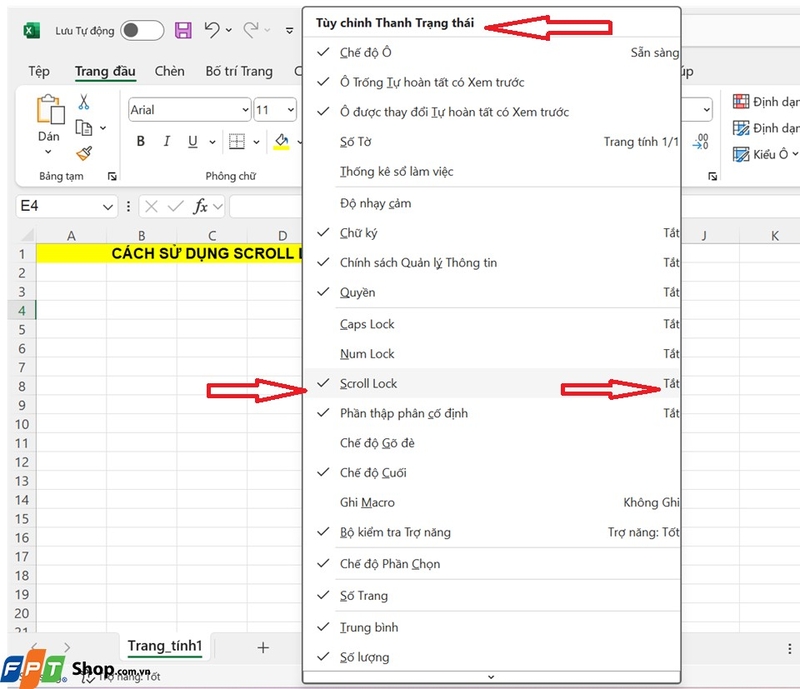The height and width of the screenshot is (689, 800).
Task: Uncheck the Quyền status option
Action: coord(492,292)
